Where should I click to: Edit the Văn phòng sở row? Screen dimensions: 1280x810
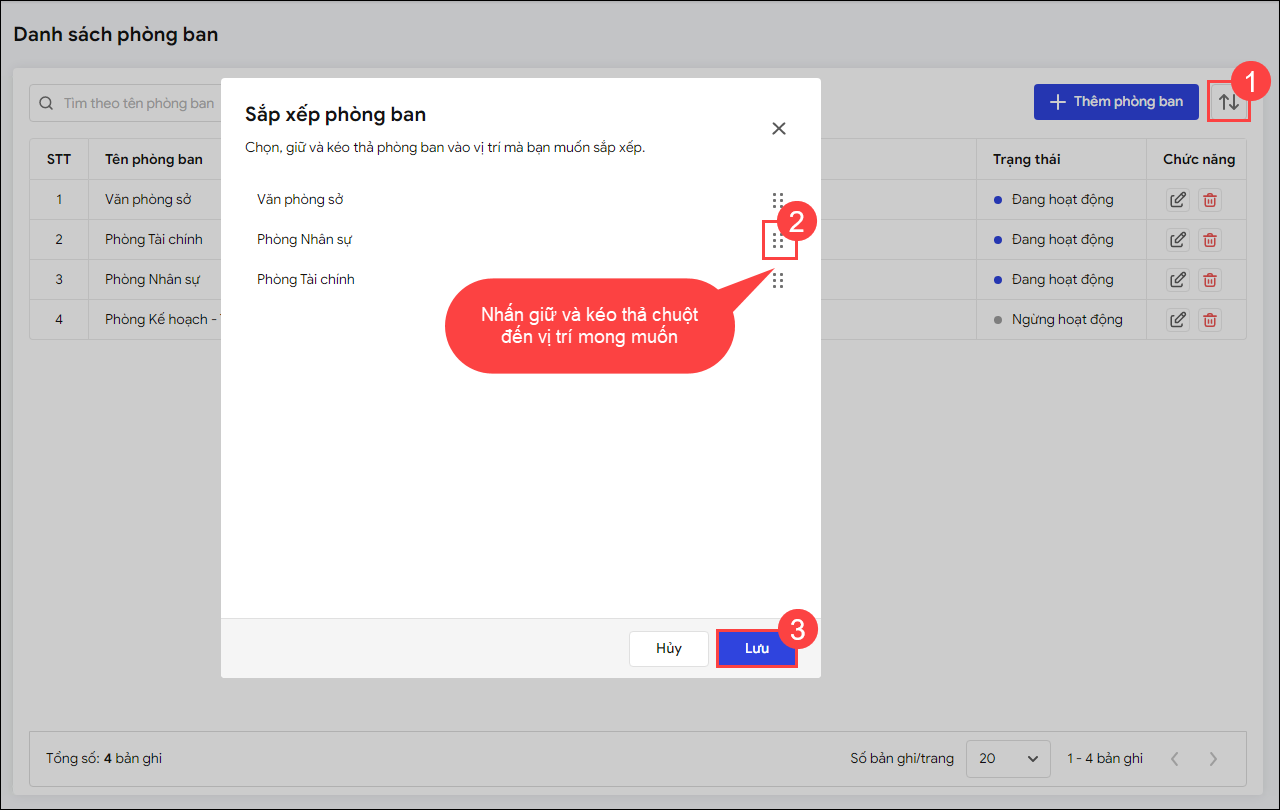tap(1178, 200)
